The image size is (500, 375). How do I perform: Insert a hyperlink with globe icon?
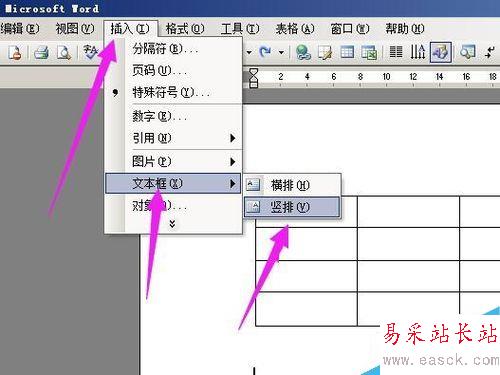303,52
